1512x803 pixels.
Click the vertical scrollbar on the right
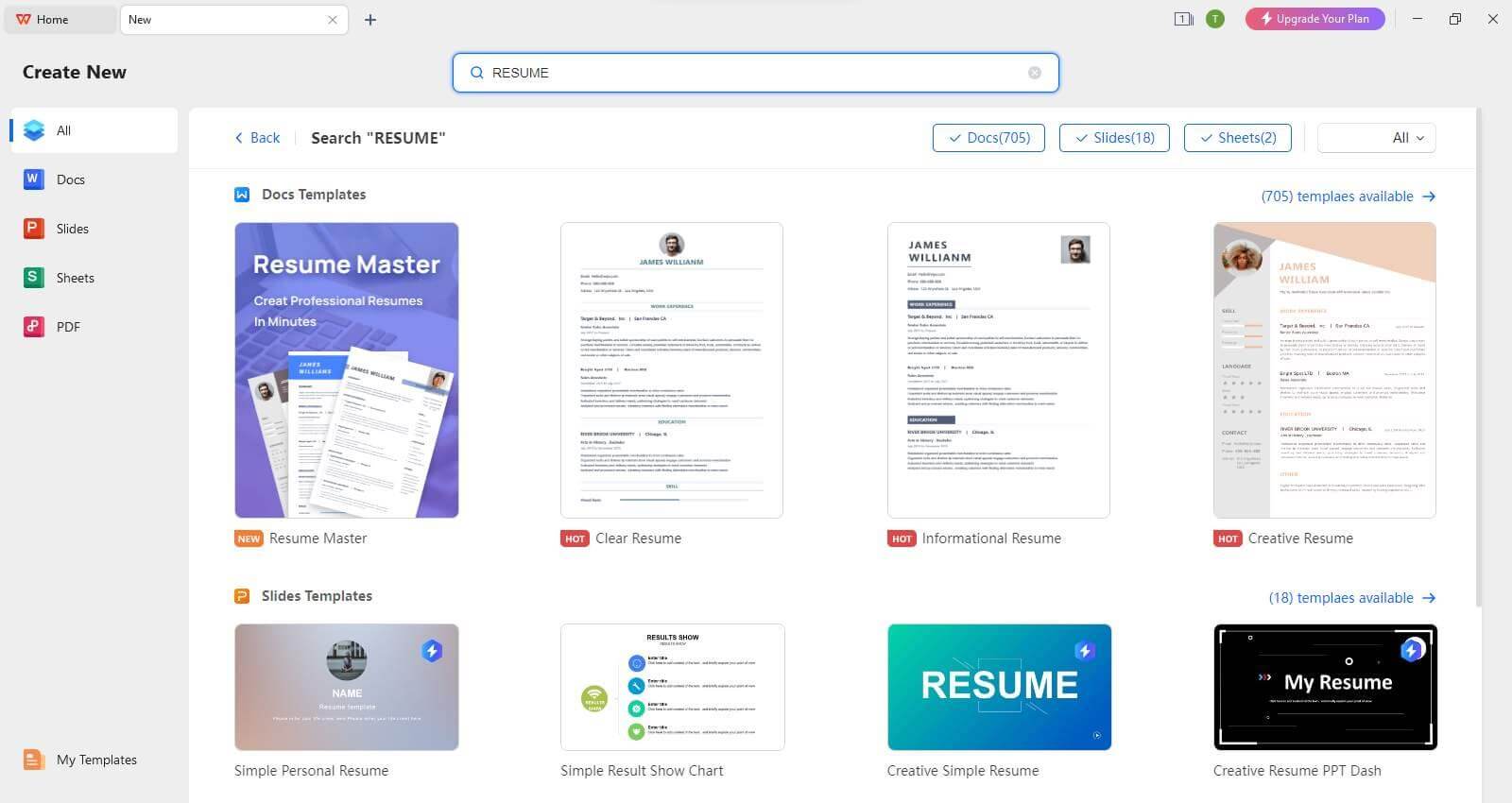pos(1479,359)
